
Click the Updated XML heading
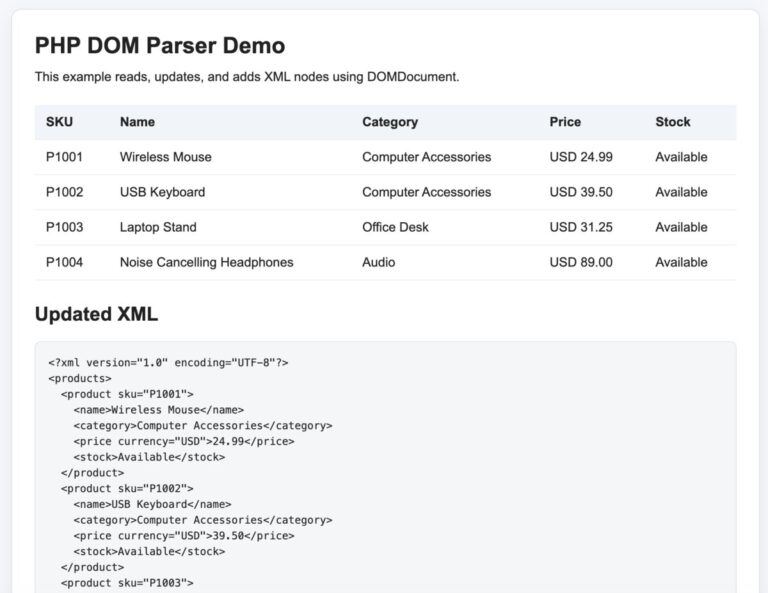tap(96, 314)
